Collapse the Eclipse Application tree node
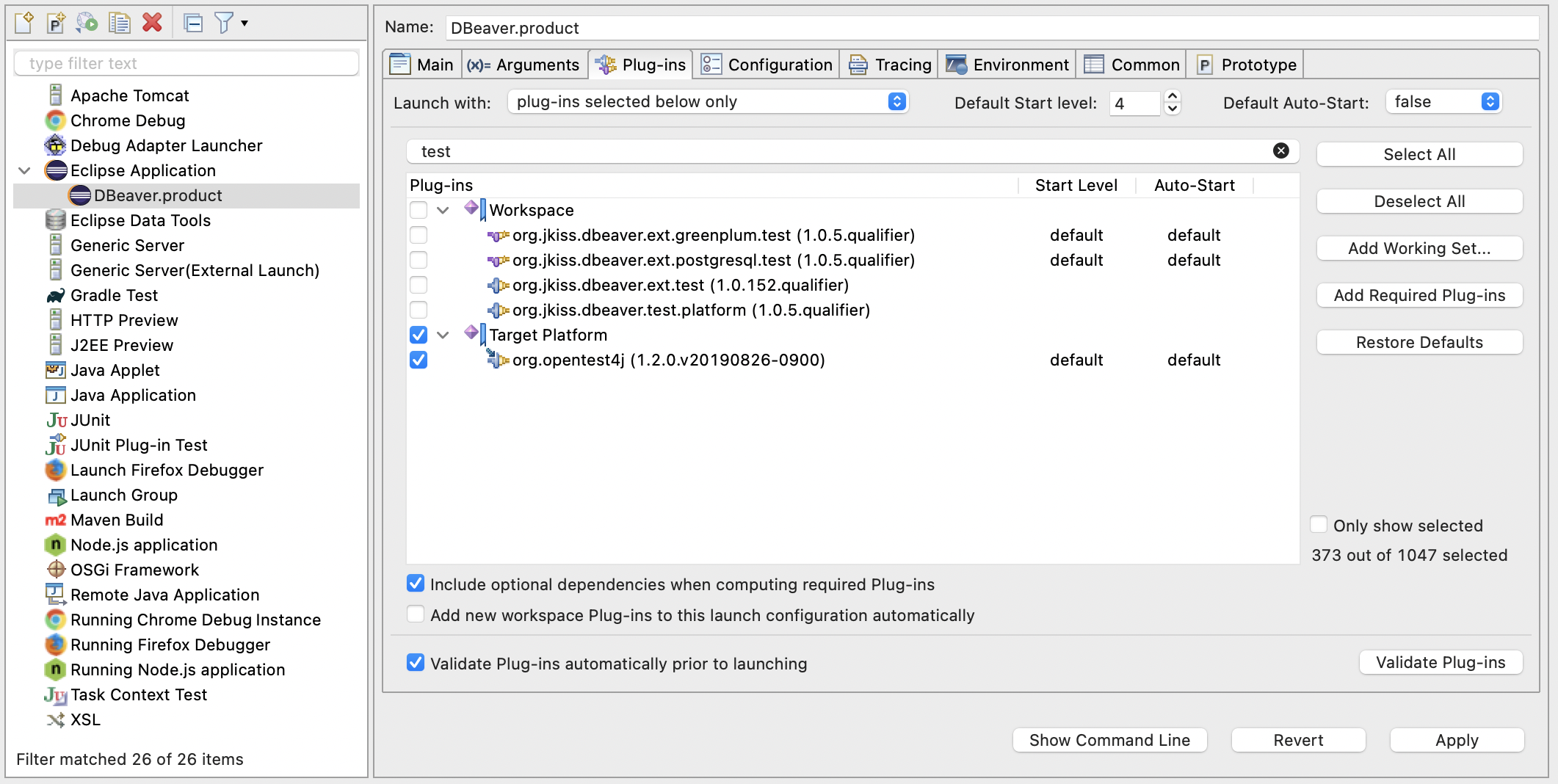Image resolution: width=1558 pixels, height=784 pixels. (24, 170)
